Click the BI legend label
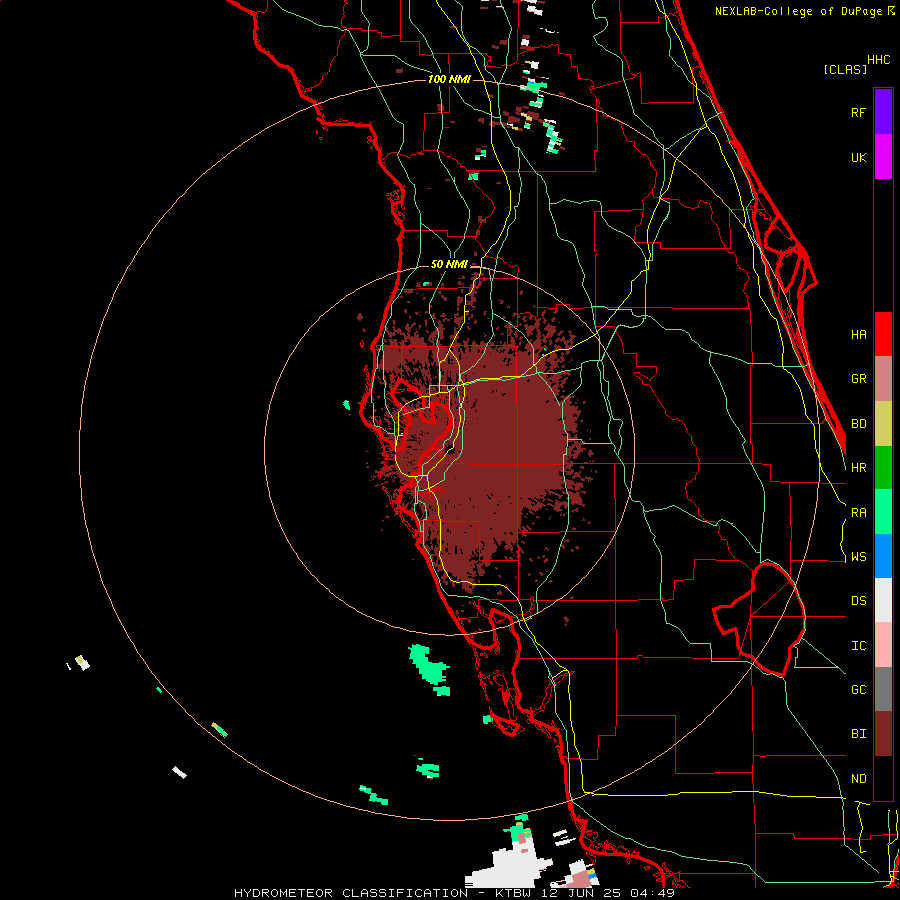Screen dimensions: 900x900 click(x=859, y=734)
